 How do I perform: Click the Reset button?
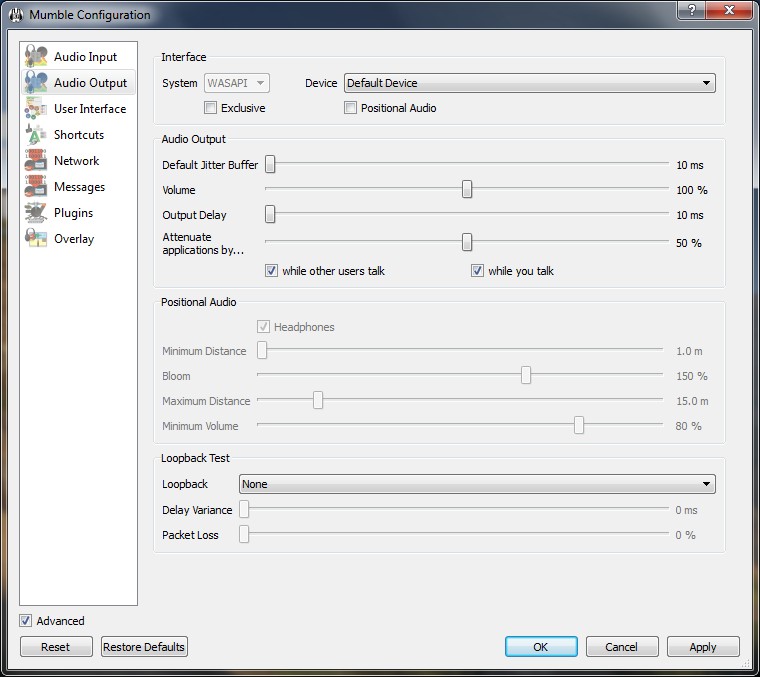click(56, 646)
